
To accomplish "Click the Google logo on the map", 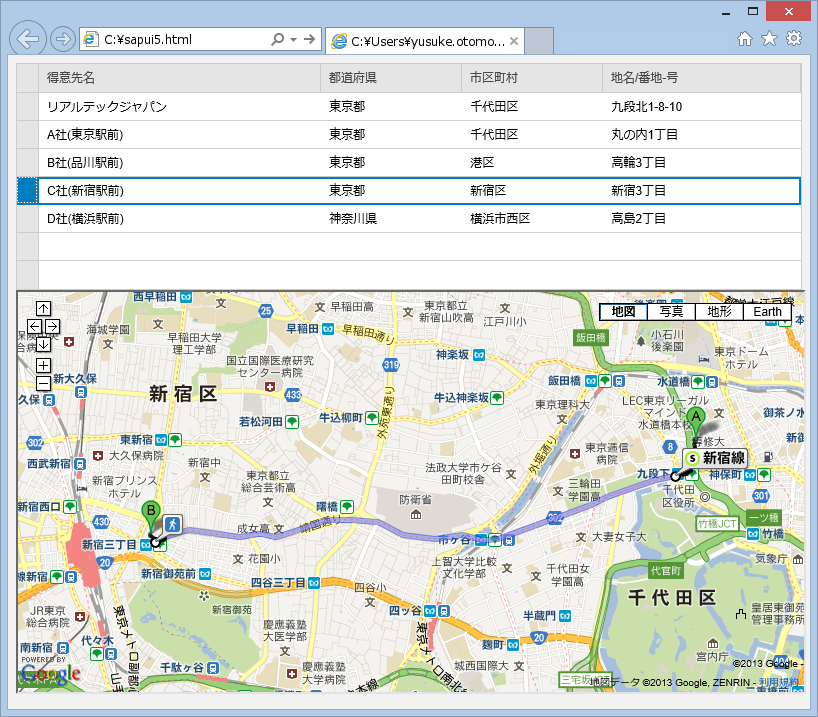I will pyautogui.click(x=51, y=673).
